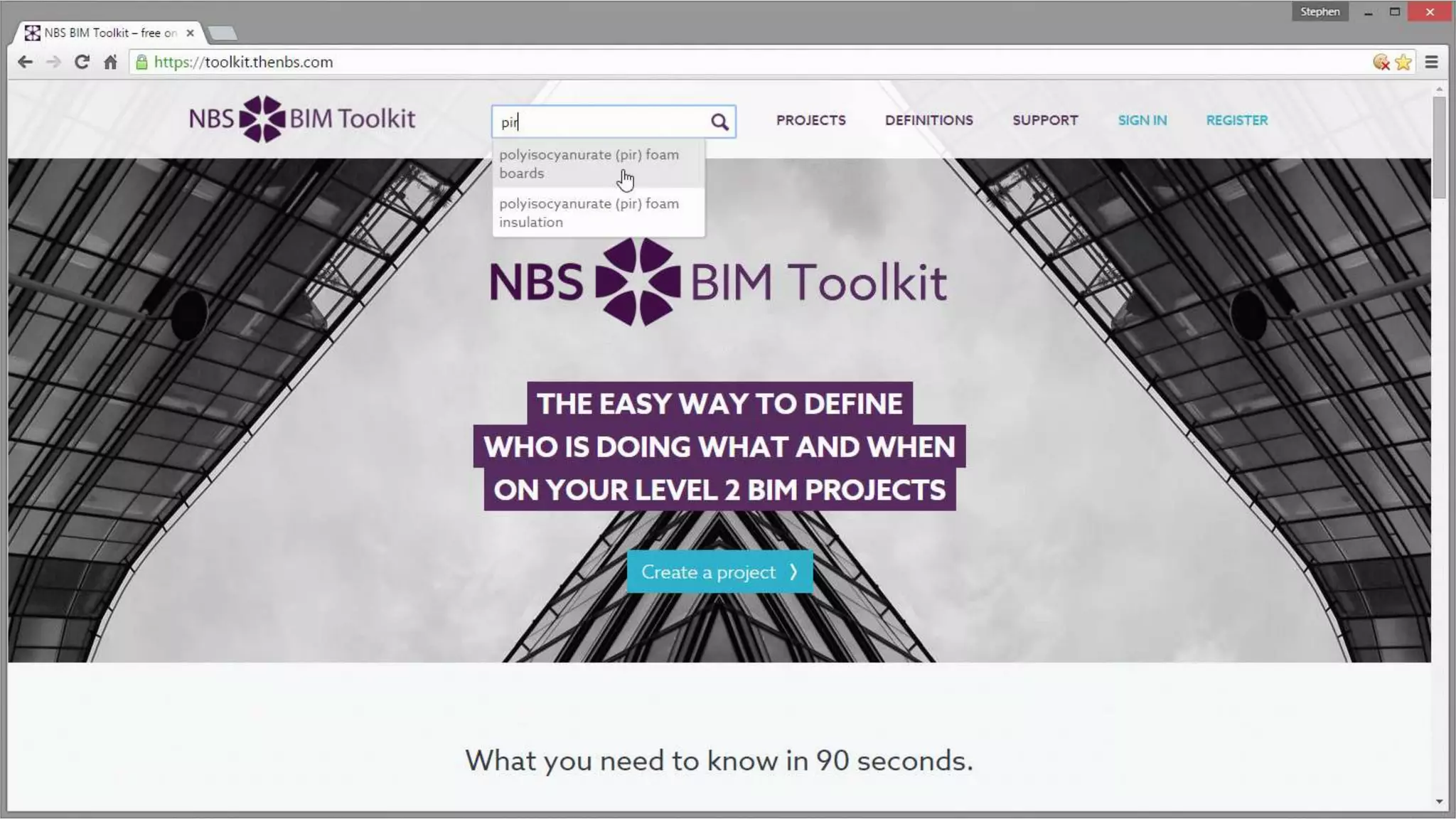Open the browser home icon
This screenshot has height=819, width=1456.
pos(110,62)
